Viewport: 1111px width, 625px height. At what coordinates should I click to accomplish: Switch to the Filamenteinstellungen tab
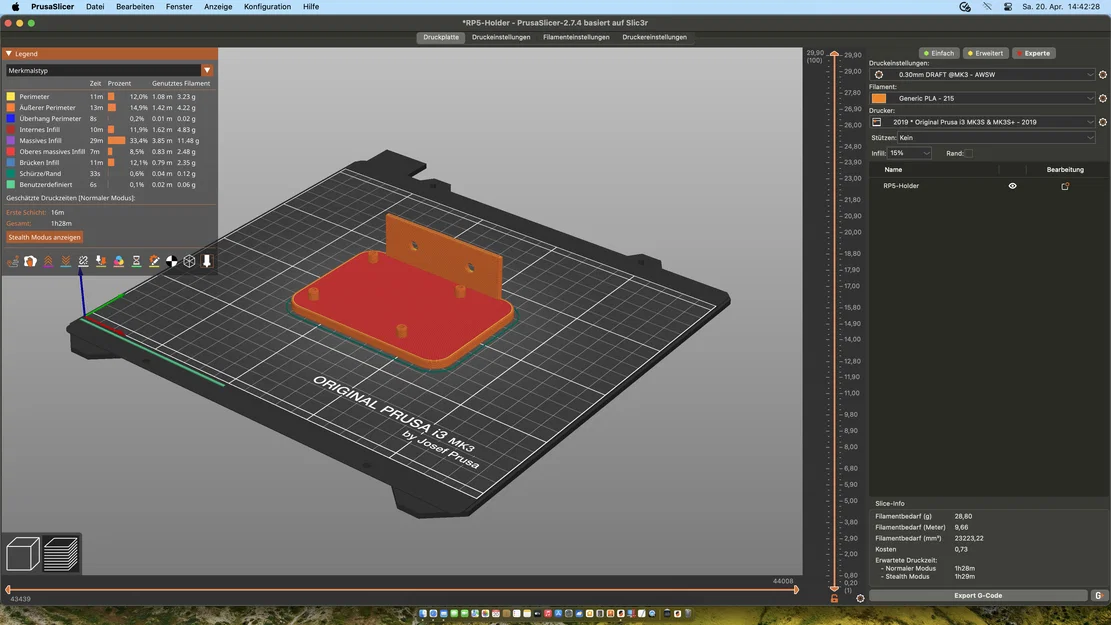[576, 37]
